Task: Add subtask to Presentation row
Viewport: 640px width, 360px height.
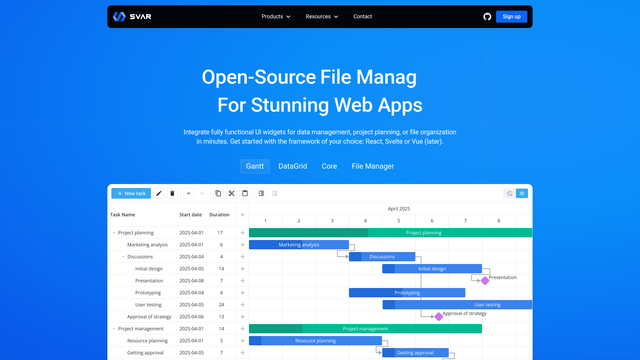Action: pos(242,281)
